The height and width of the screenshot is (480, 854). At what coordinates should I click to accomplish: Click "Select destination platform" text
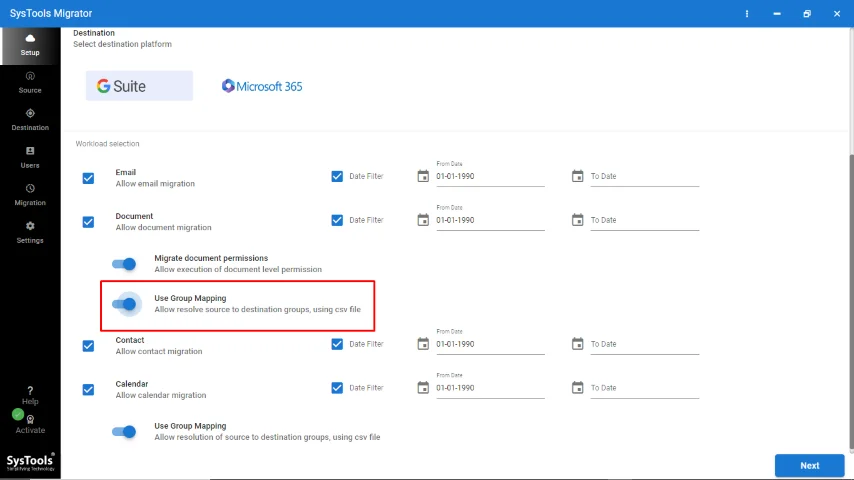(123, 44)
